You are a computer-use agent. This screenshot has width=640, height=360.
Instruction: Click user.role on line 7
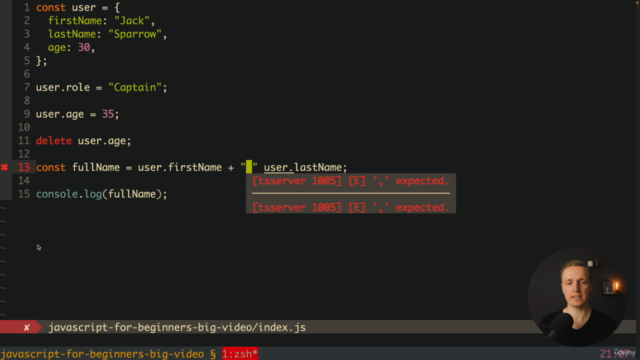63,87
